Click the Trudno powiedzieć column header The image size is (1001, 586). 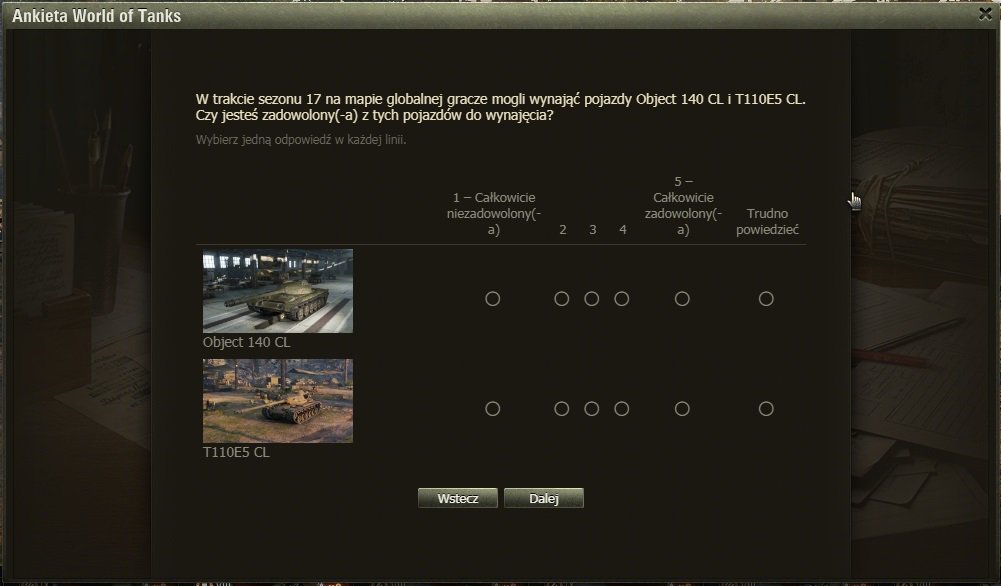[x=767, y=222]
